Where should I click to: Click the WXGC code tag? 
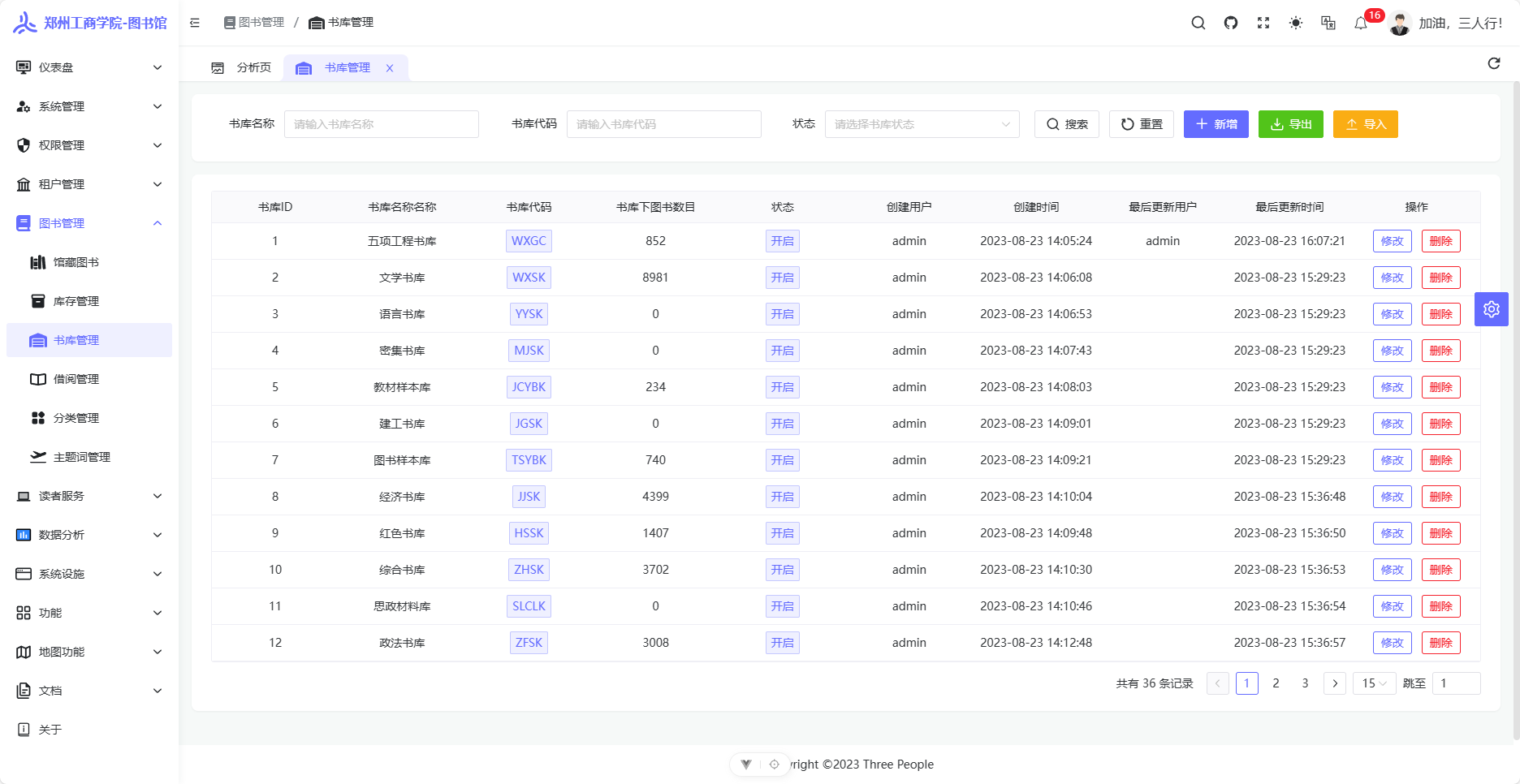click(x=529, y=241)
